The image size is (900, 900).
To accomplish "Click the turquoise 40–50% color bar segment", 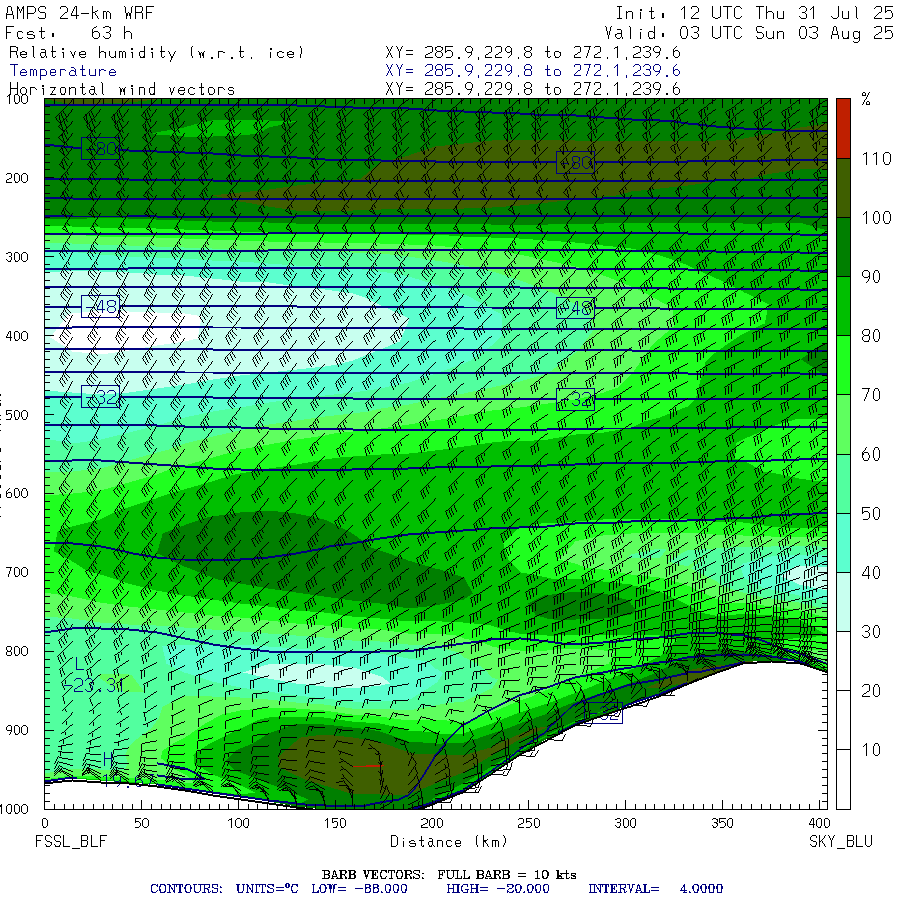I will (x=843, y=542).
